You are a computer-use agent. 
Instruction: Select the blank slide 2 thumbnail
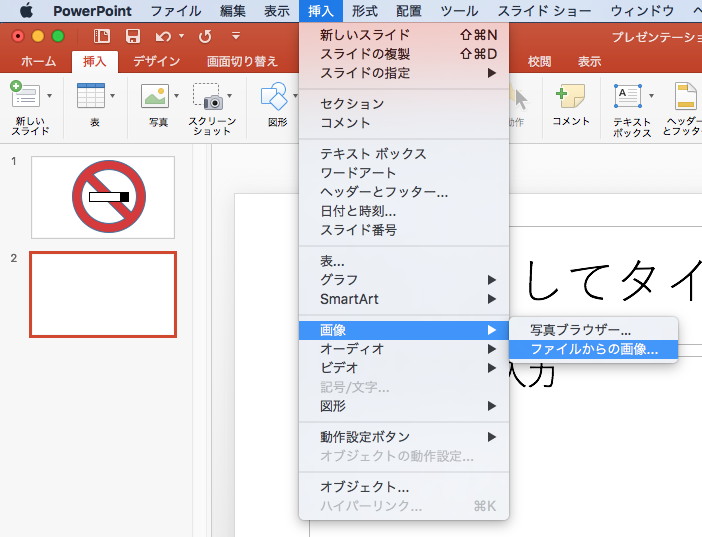click(103, 294)
